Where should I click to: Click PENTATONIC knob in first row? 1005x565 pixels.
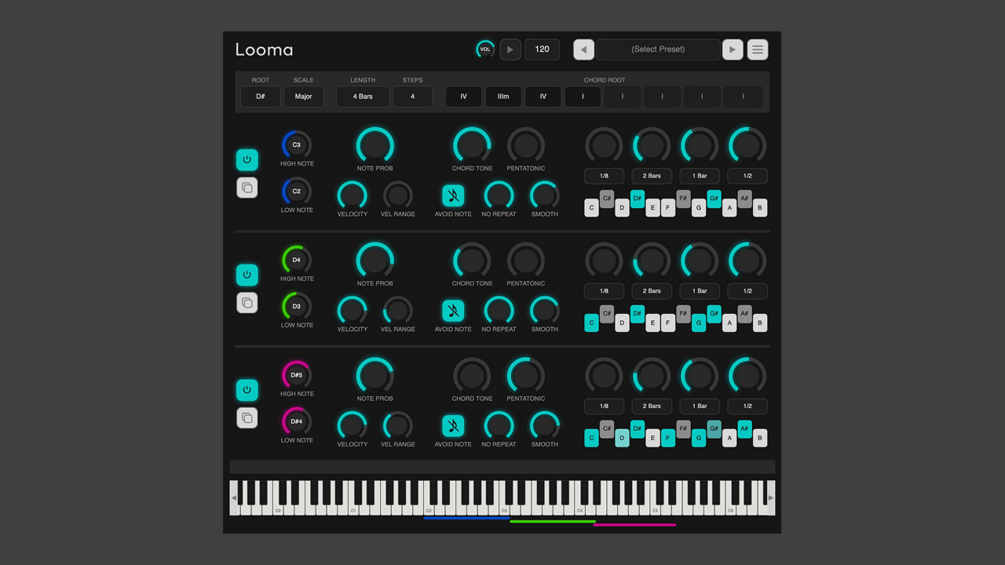[526, 145]
